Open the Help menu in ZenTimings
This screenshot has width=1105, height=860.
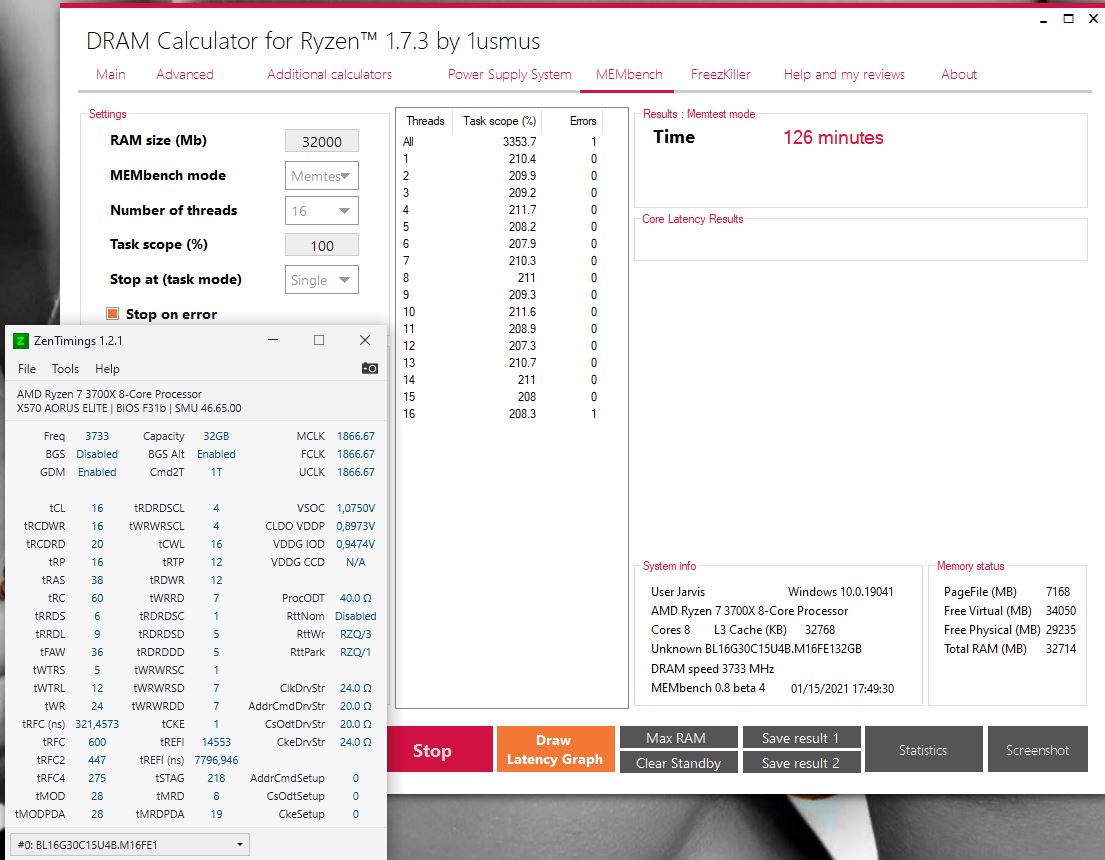107,369
